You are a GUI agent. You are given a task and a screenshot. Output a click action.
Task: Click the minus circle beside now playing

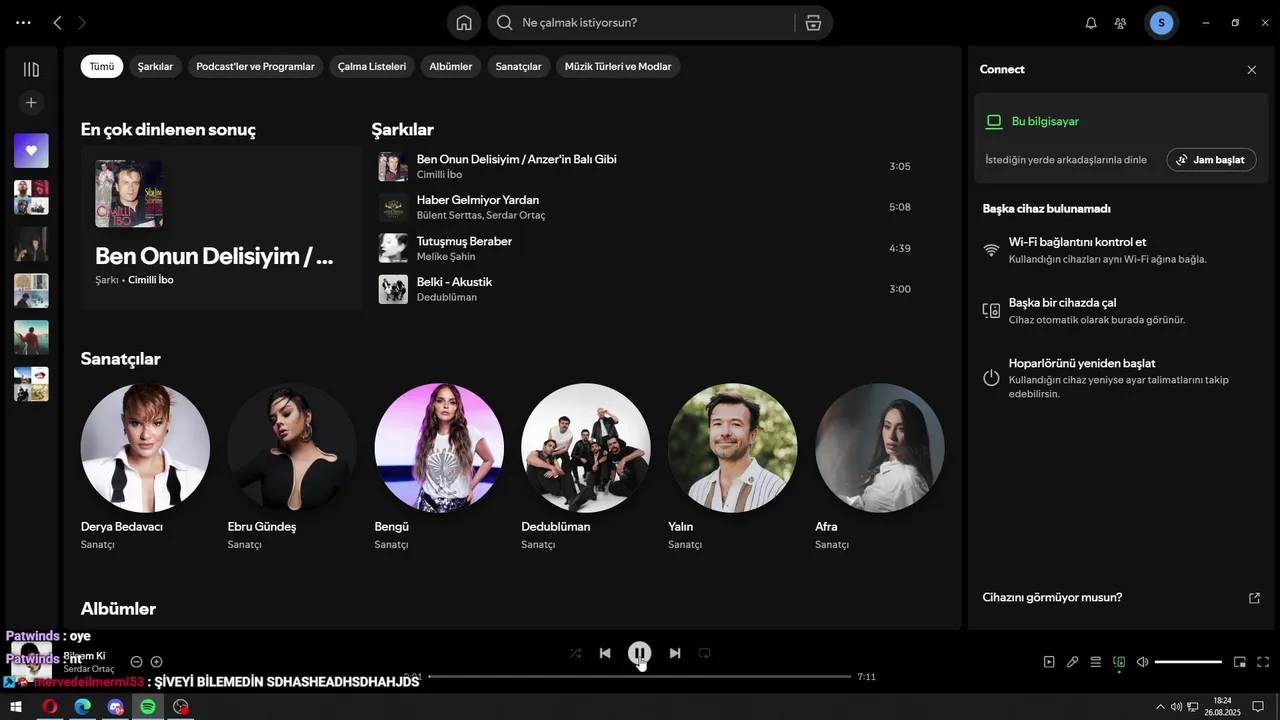click(x=137, y=662)
